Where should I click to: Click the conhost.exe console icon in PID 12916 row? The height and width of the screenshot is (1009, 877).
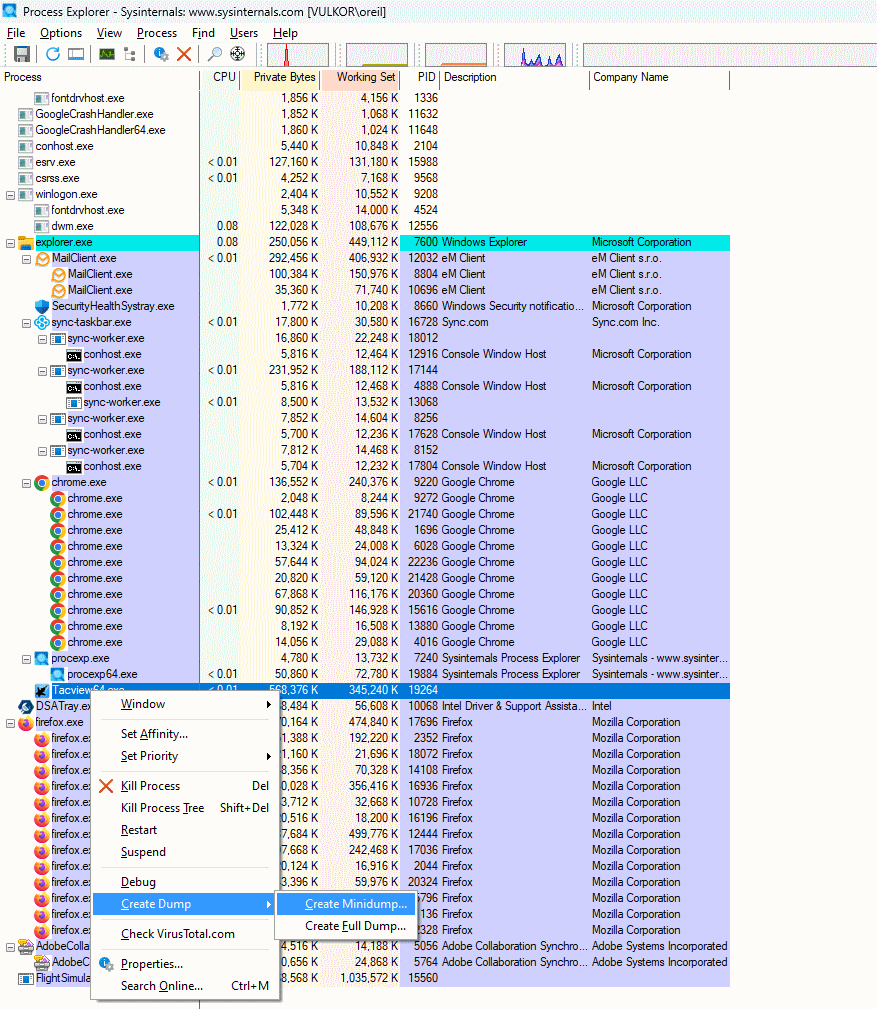(x=74, y=355)
